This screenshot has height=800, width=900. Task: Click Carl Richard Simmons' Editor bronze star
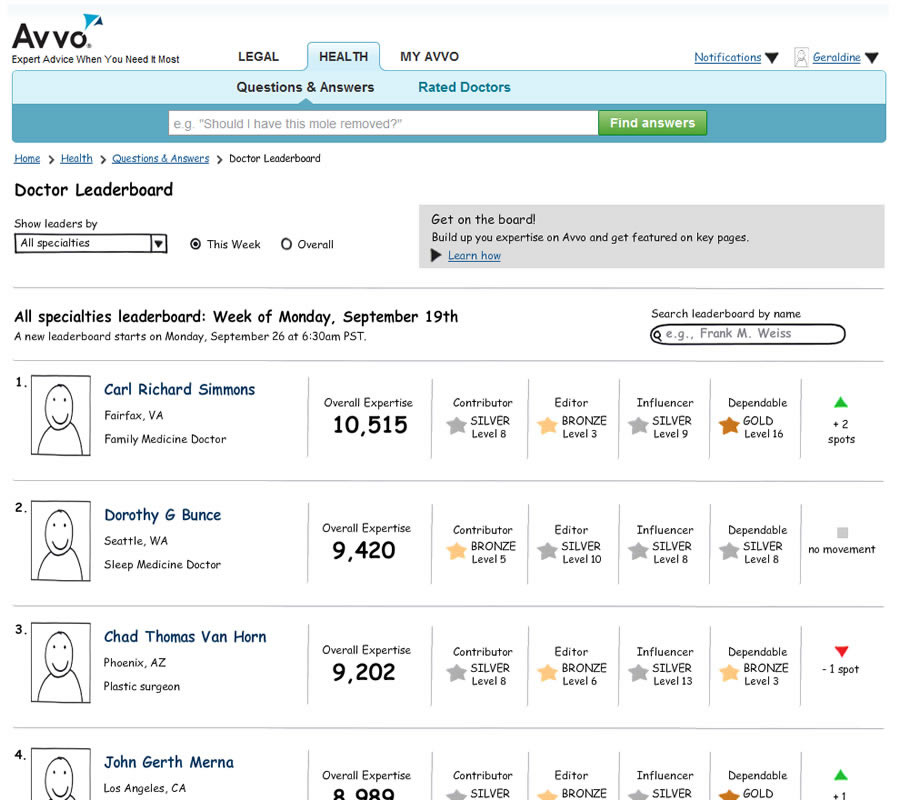(x=548, y=426)
